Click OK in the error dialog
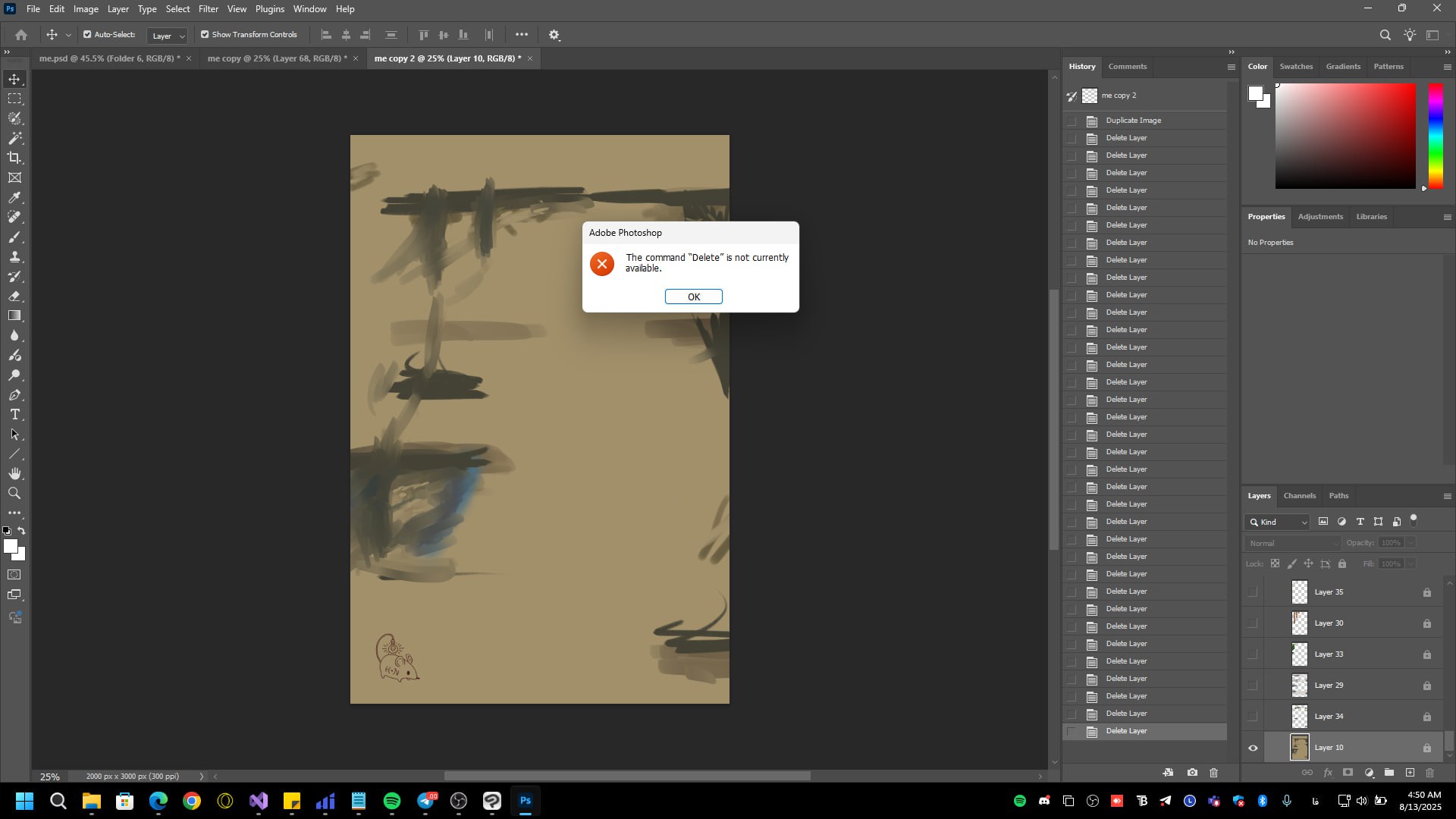 click(693, 297)
